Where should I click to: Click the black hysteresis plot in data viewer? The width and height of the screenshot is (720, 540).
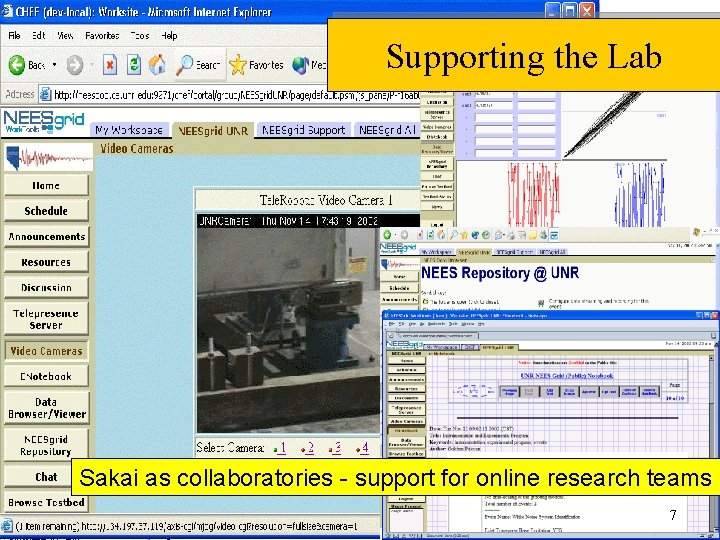(x=602, y=124)
